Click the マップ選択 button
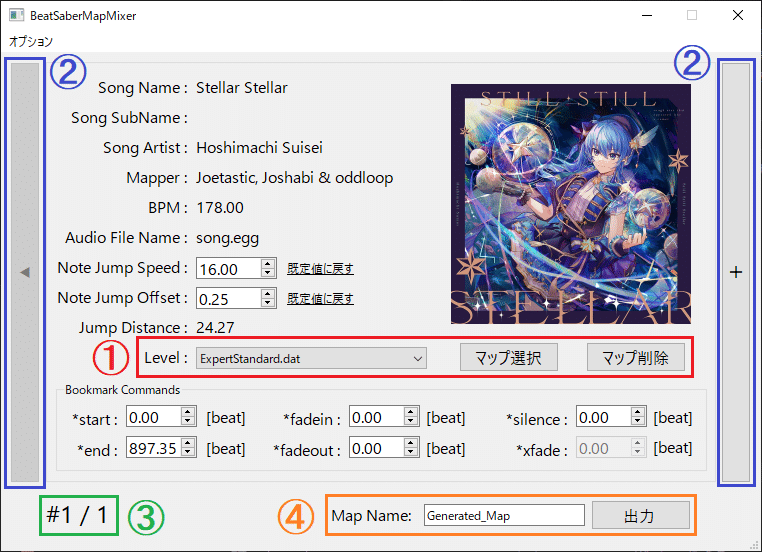This screenshot has width=762, height=552. 508,358
